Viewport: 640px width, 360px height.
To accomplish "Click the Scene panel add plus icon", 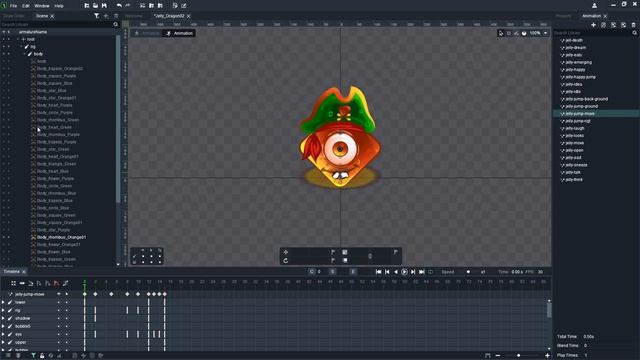I will (x=106, y=16).
